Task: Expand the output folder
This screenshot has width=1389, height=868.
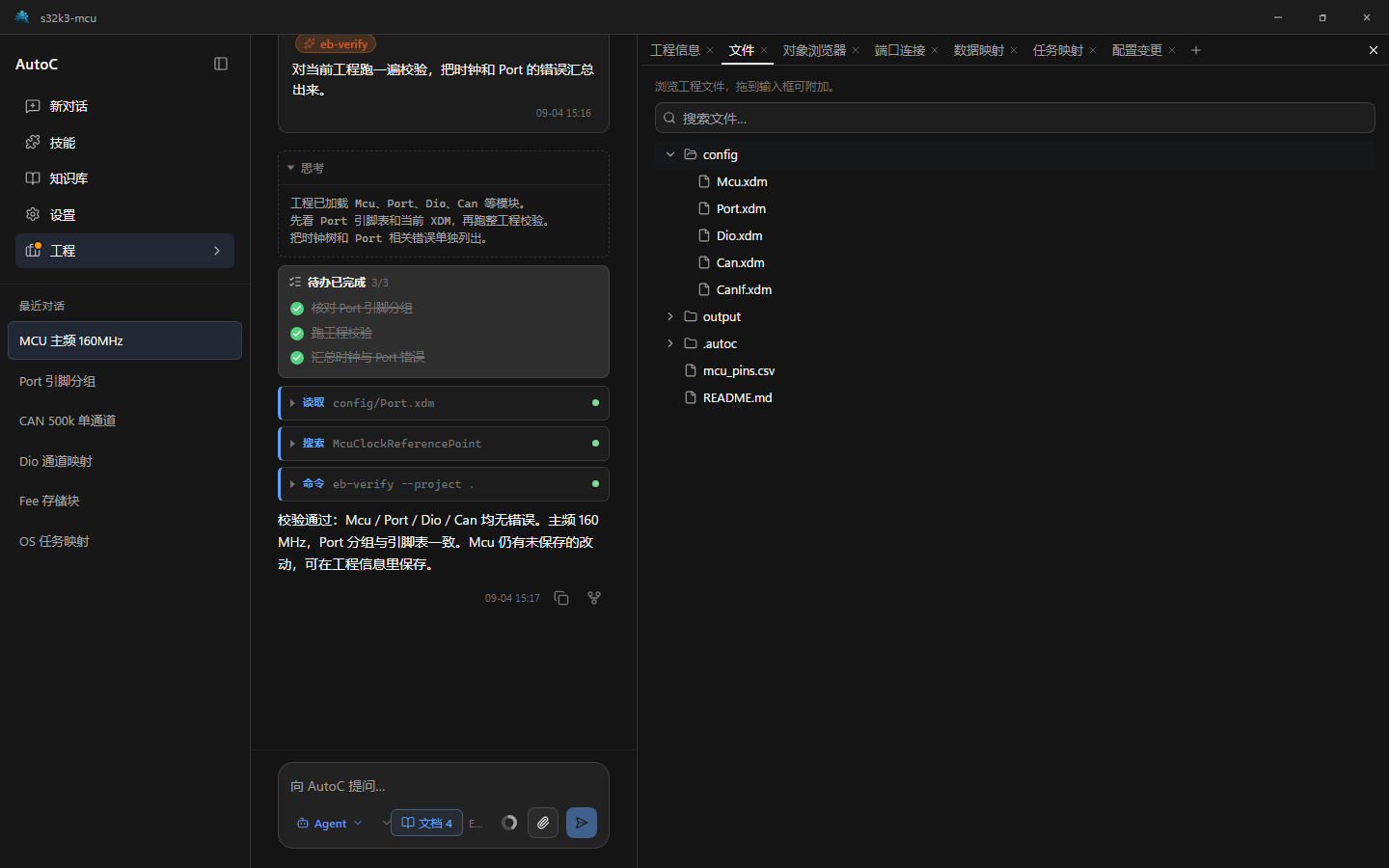Action: (670, 316)
